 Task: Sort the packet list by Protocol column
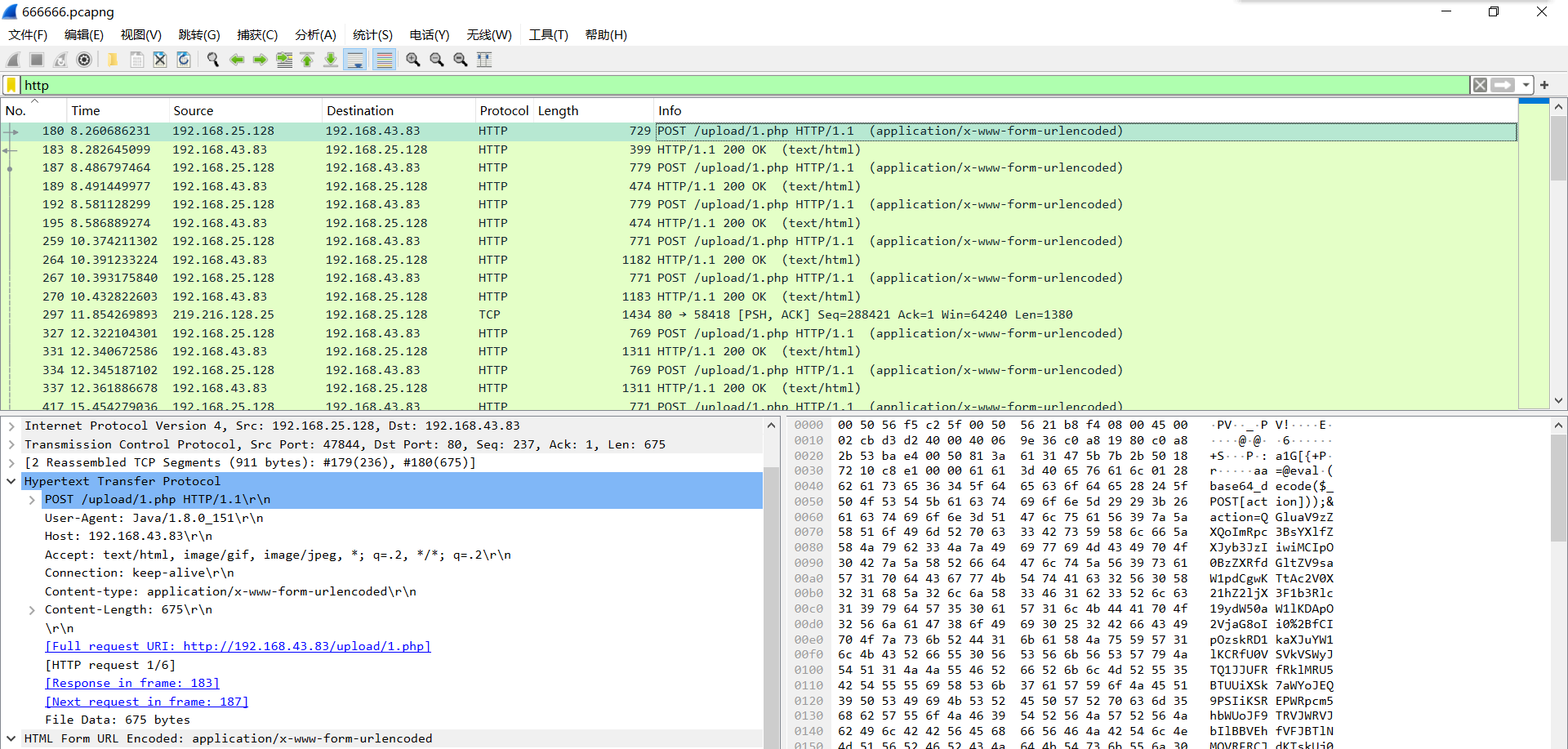click(504, 110)
